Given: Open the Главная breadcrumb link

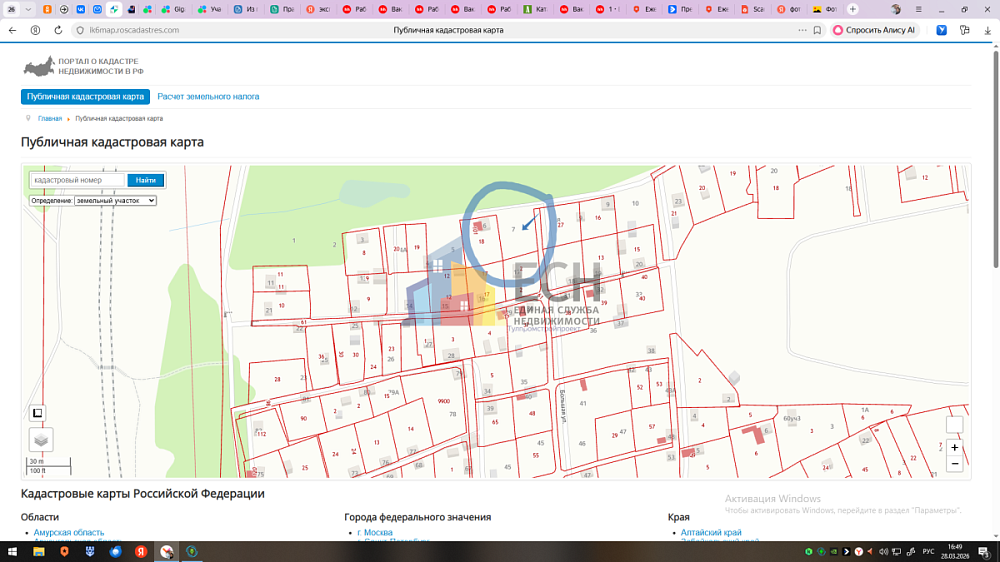Looking at the screenshot, I should coord(50,119).
